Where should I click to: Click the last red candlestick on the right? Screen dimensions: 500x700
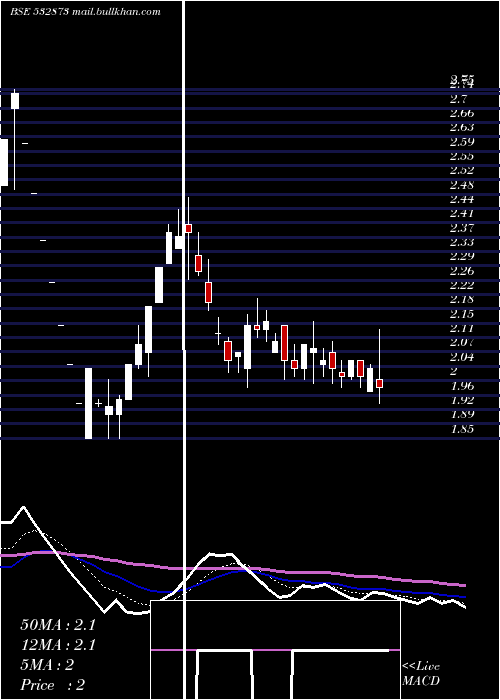379,383
